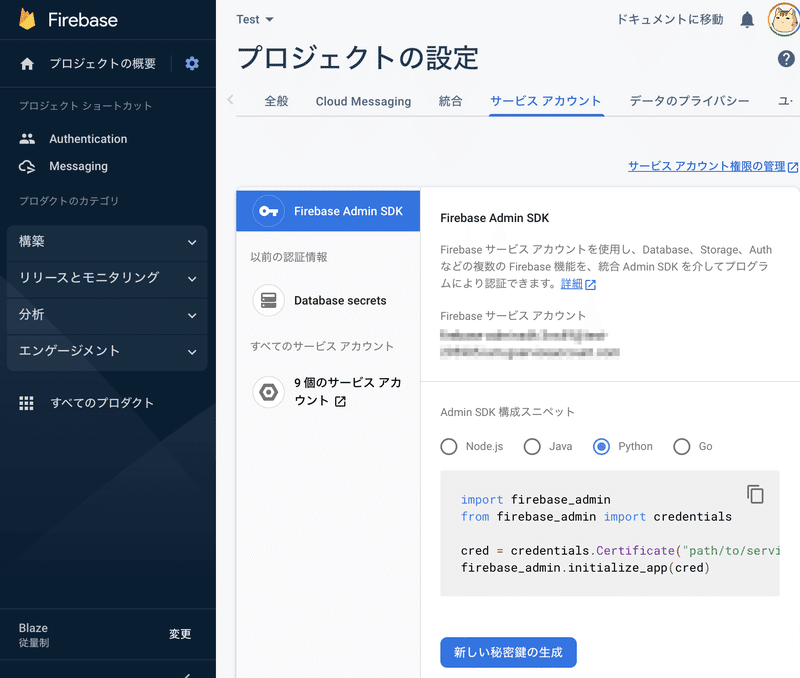Click the blurred service account email
Image resolution: width=800 pixels, height=678 pixels.
[530, 344]
